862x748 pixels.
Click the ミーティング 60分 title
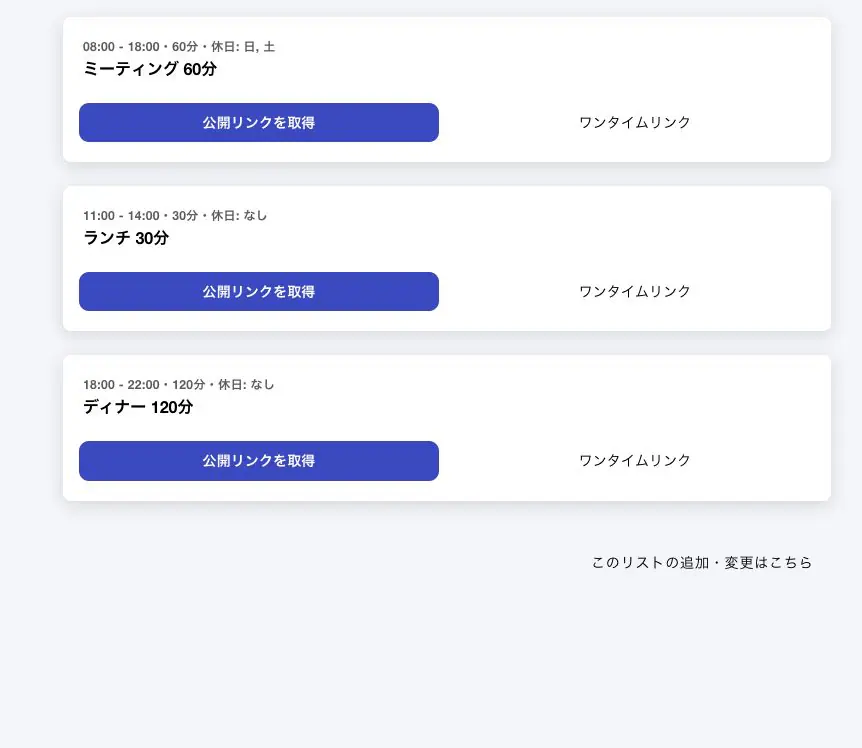[149, 69]
